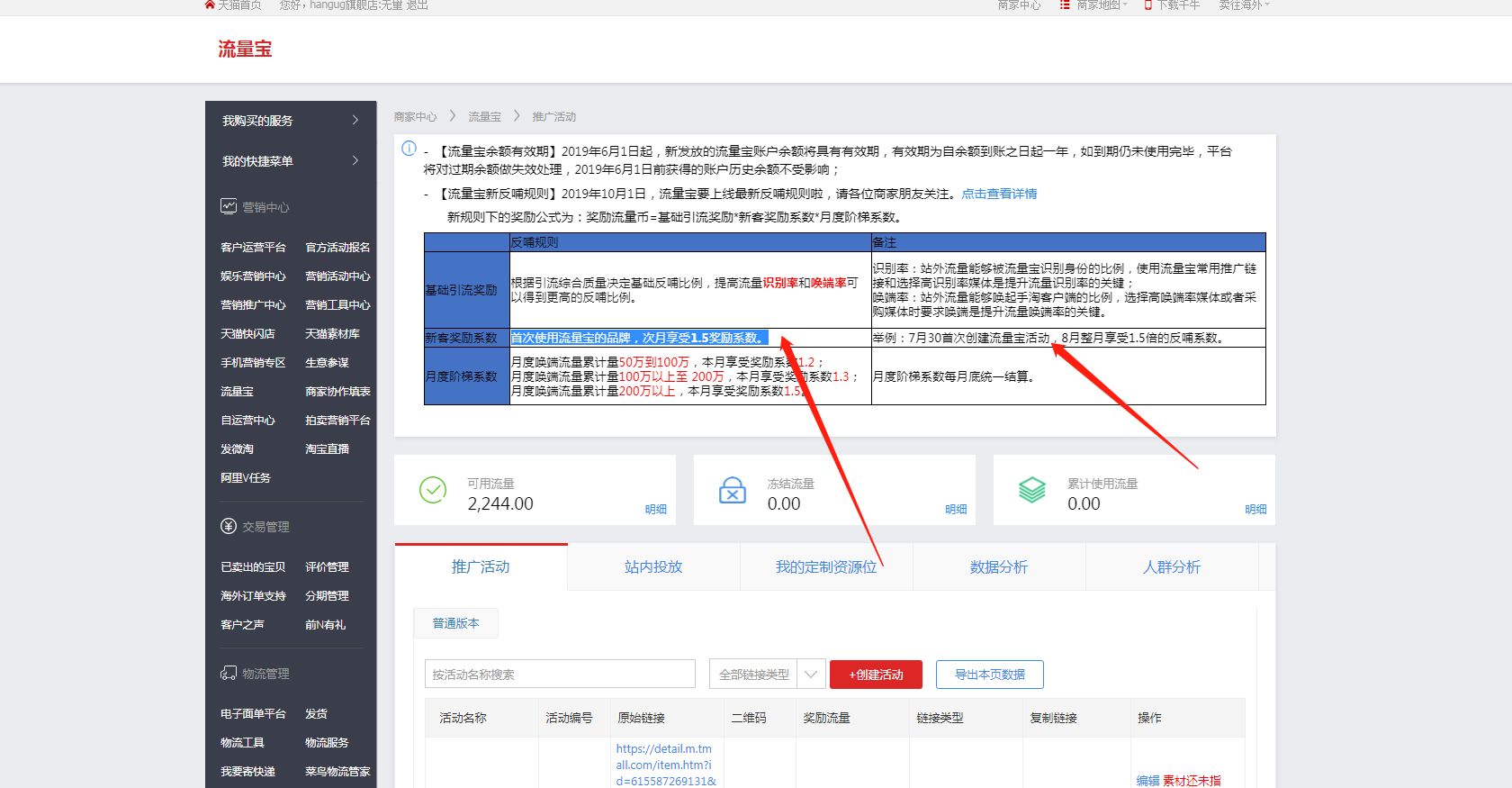The image size is (1512, 788).
Task: Click the 冻结流量 locked bag icon
Action: (733, 490)
